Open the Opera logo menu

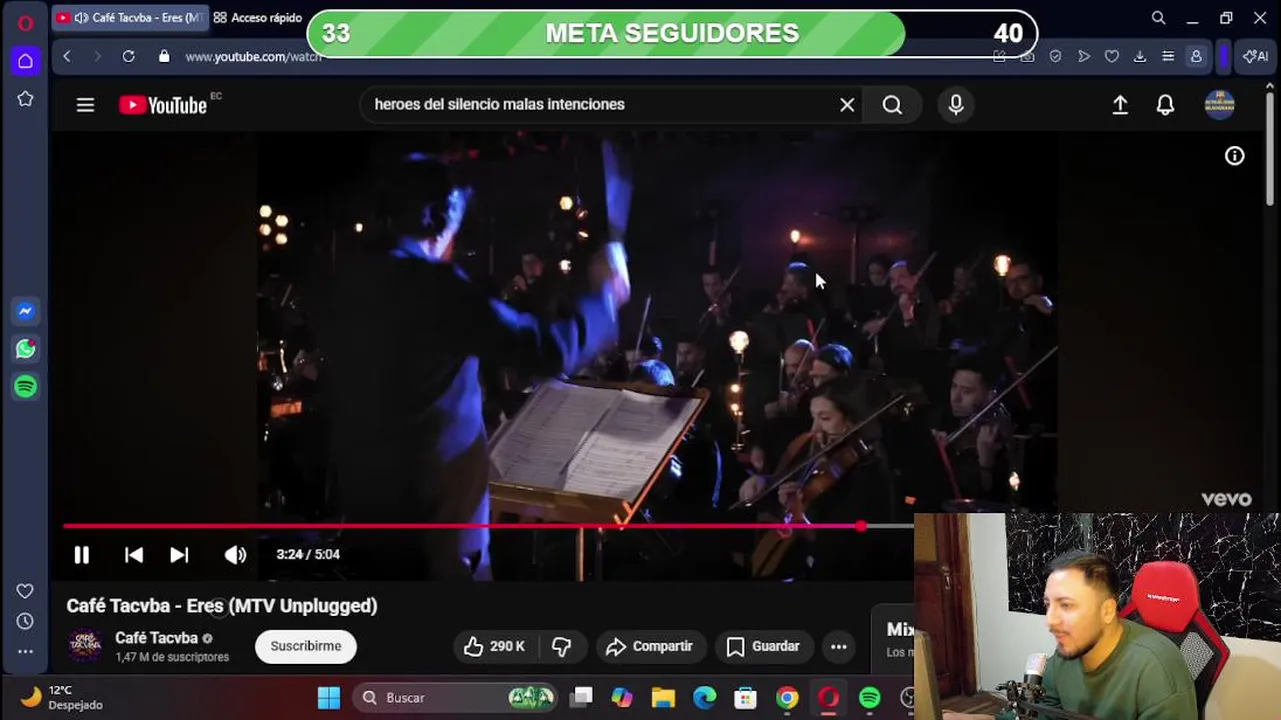click(25, 22)
